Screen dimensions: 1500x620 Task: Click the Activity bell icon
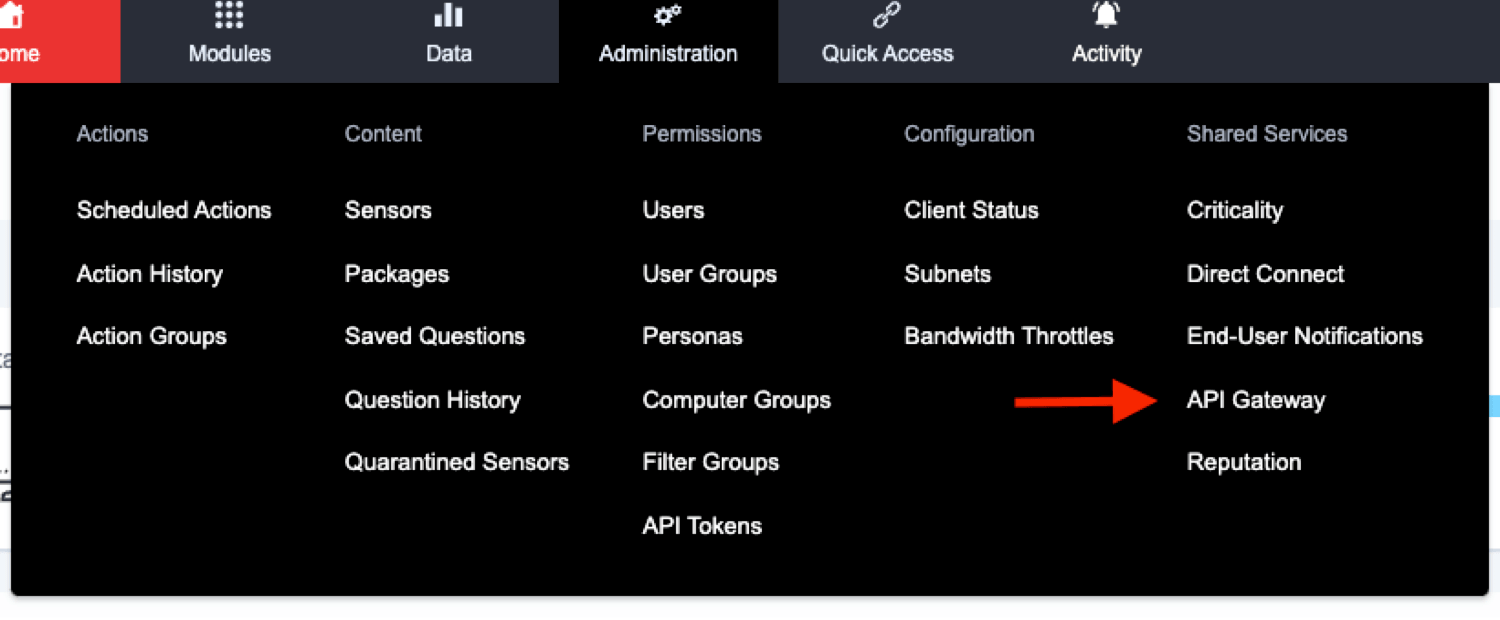click(x=1106, y=15)
